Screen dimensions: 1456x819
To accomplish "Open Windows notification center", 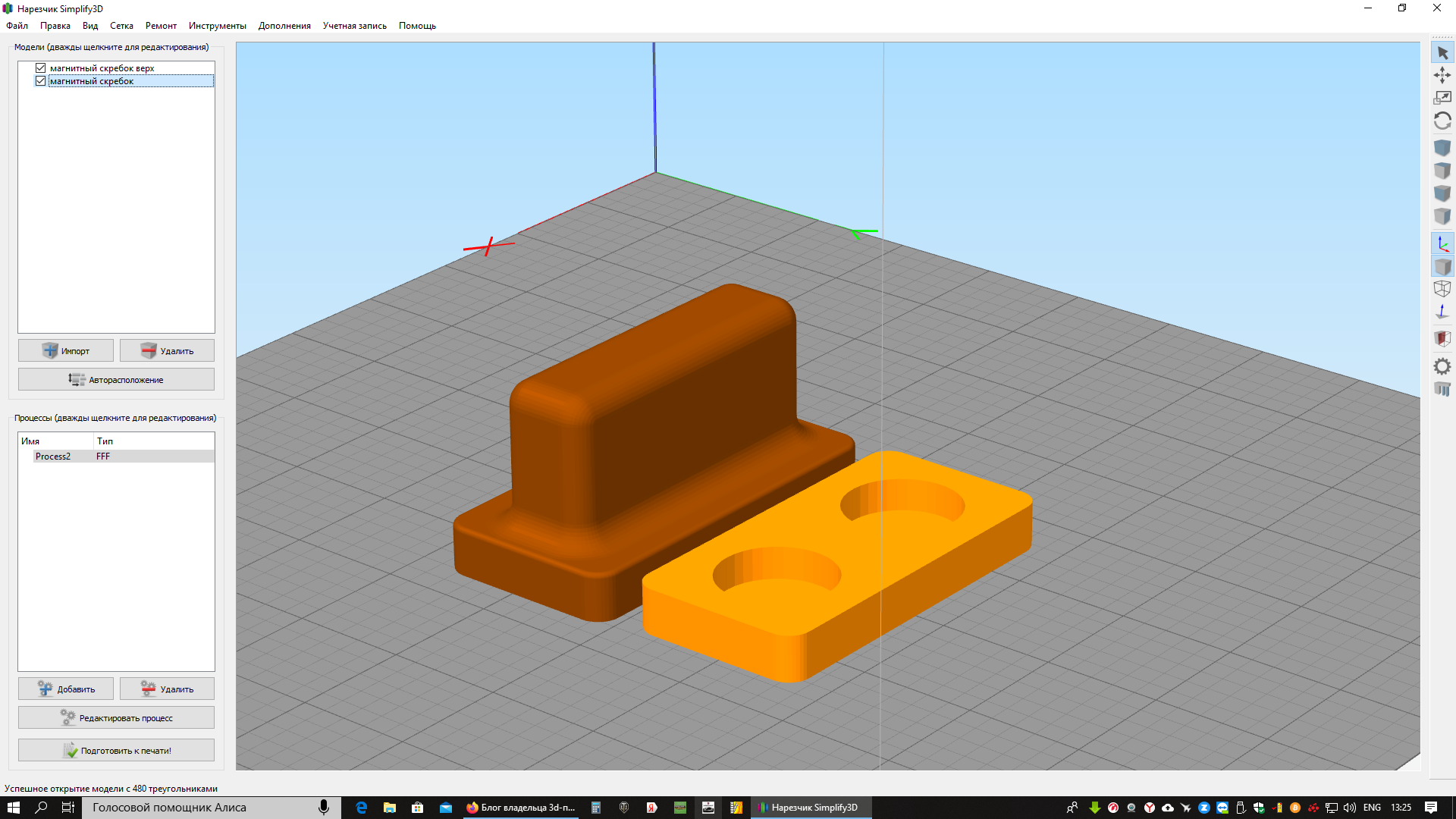I will [x=1431, y=808].
